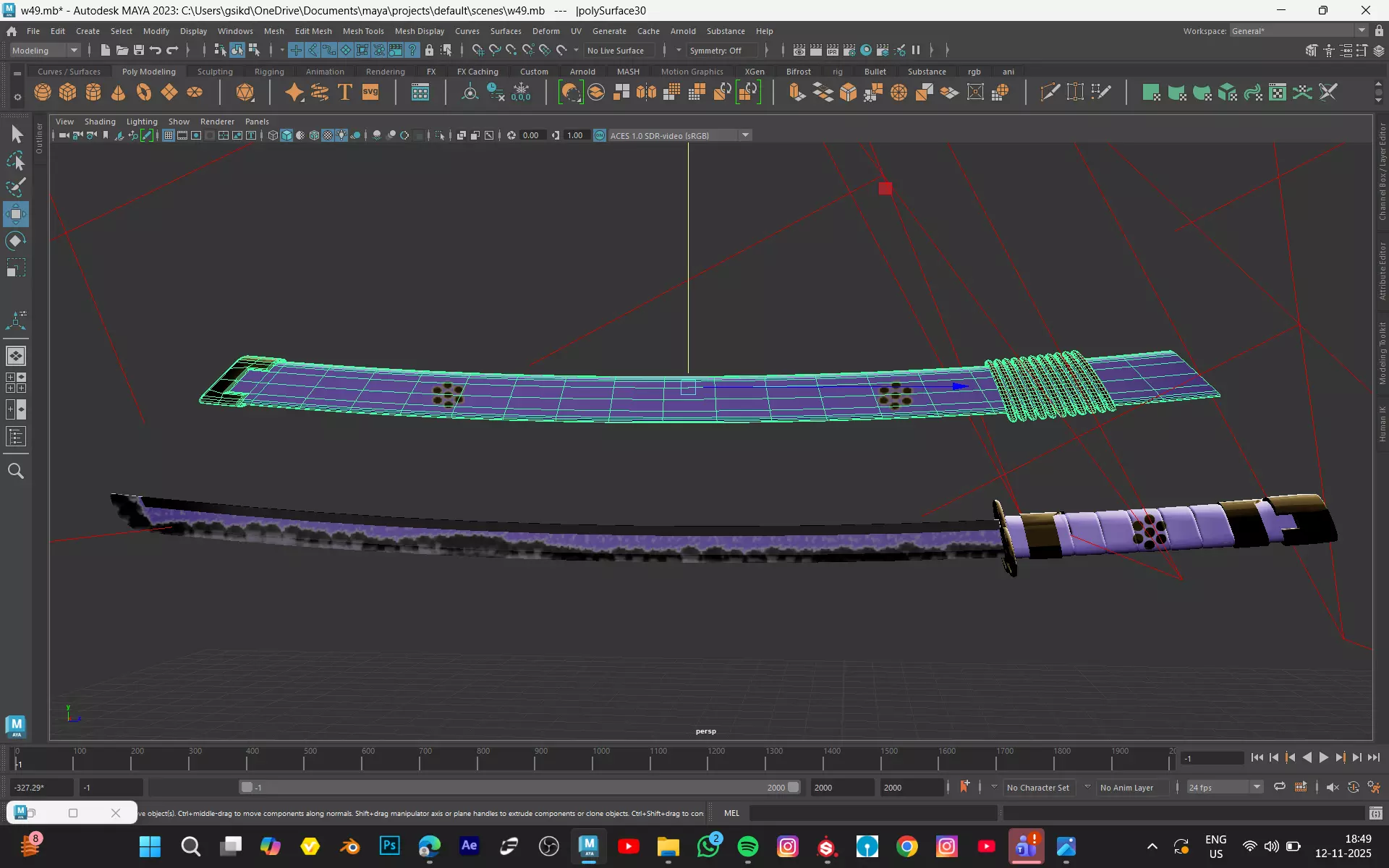Image resolution: width=1389 pixels, height=868 pixels.
Task: Click the range slider handle at 2000
Action: coord(794,787)
